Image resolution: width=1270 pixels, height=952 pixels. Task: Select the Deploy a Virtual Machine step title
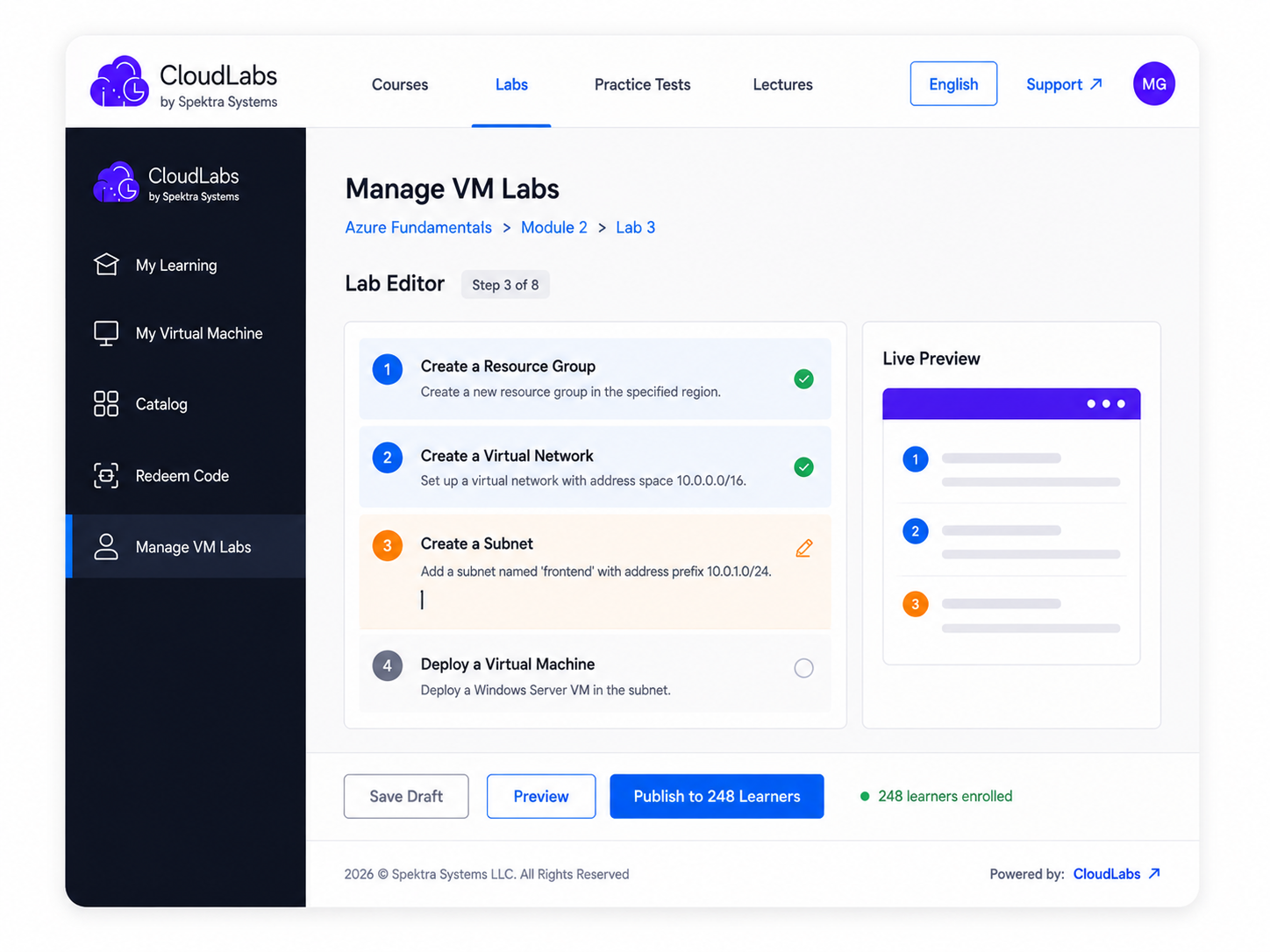[507, 664]
